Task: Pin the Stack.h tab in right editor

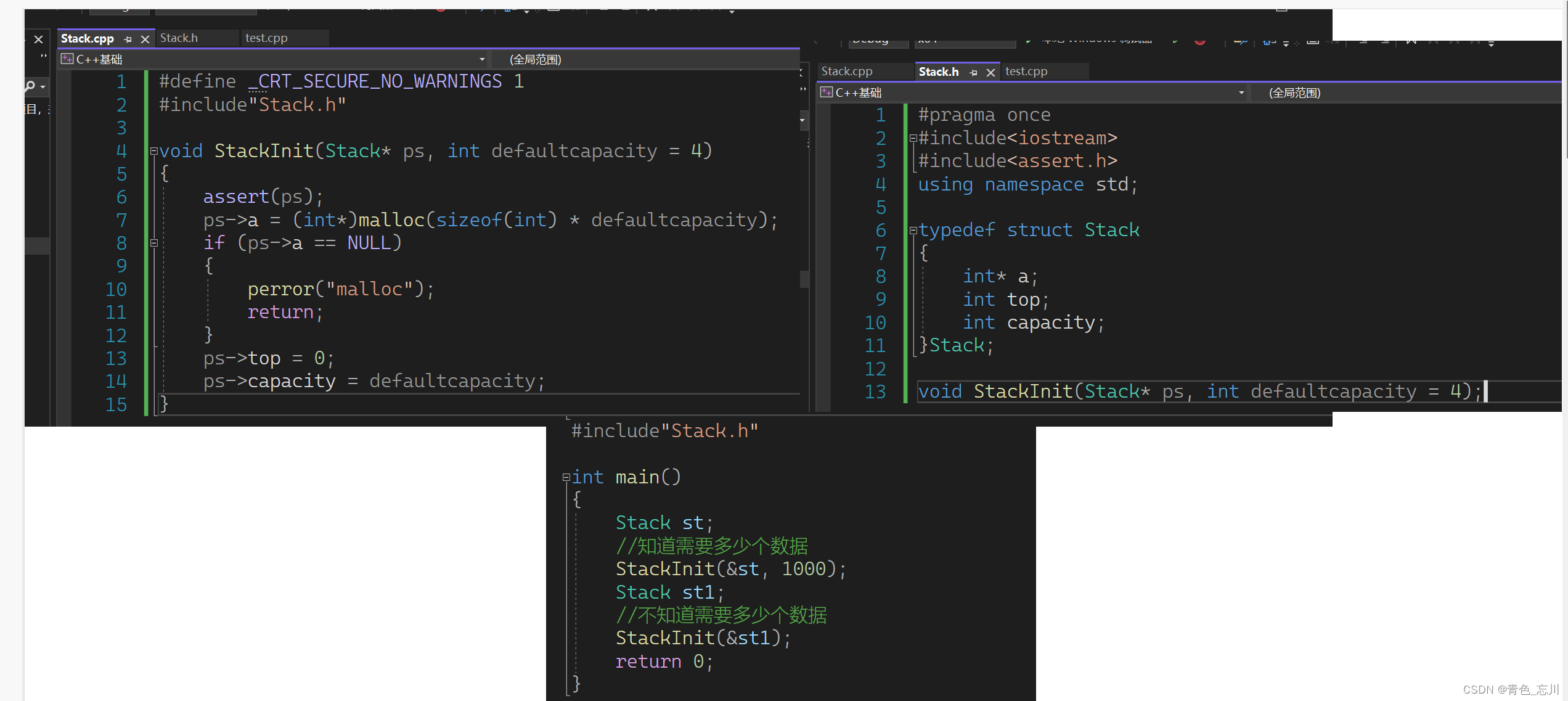Action: [974, 72]
